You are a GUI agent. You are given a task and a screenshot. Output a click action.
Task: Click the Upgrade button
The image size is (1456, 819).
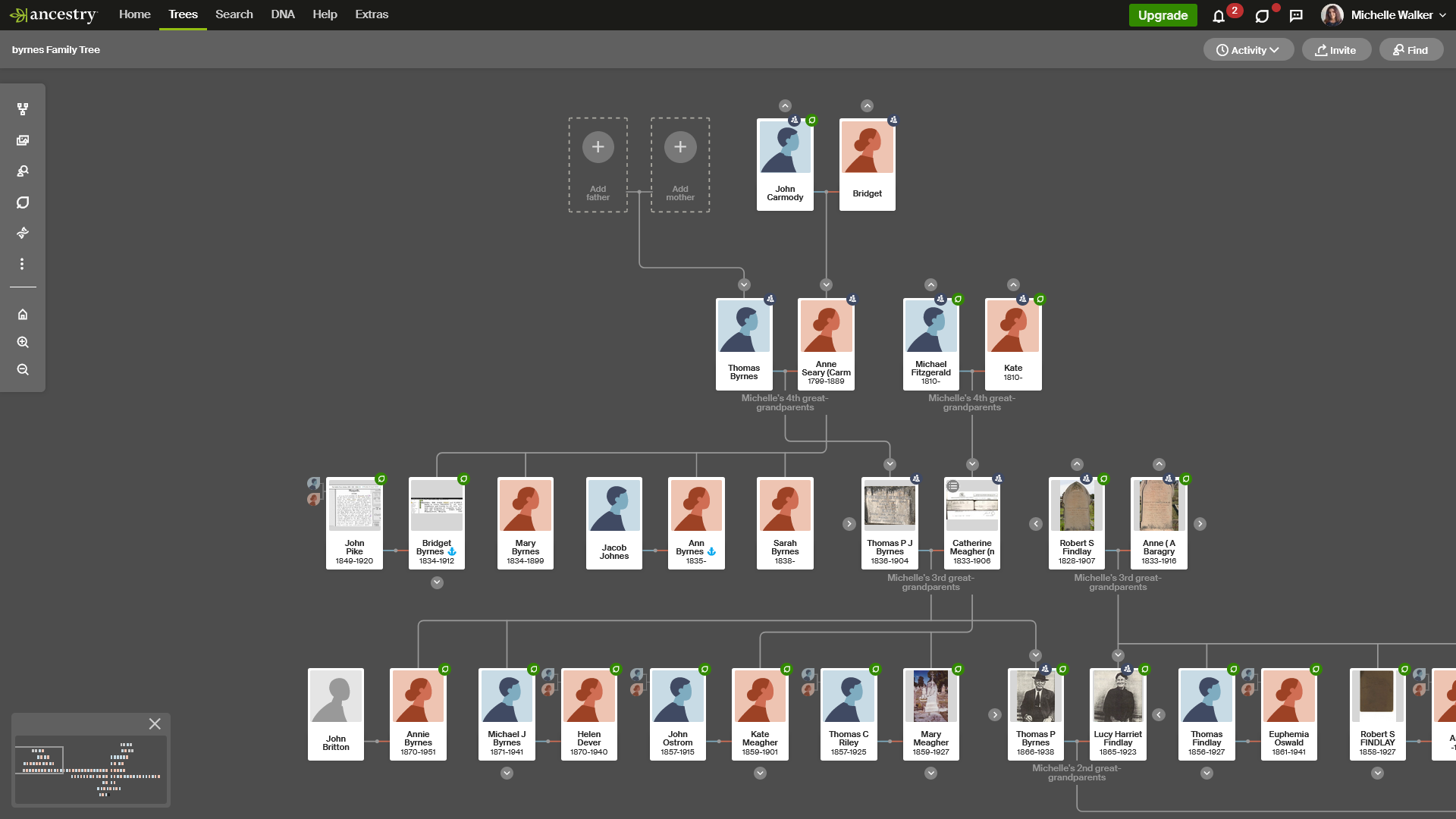pos(1163,15)
